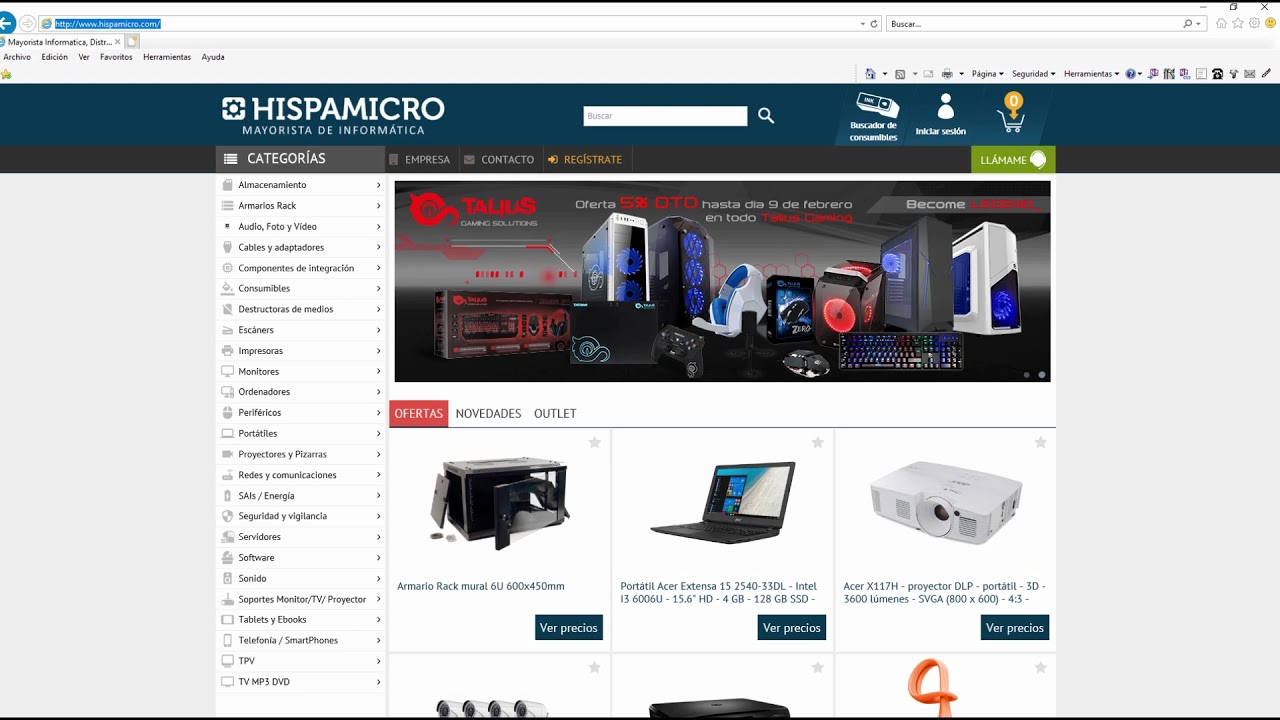1280x720 pixels.
Task: Open the REGÍSTRATE link
Action: [585, 159]
